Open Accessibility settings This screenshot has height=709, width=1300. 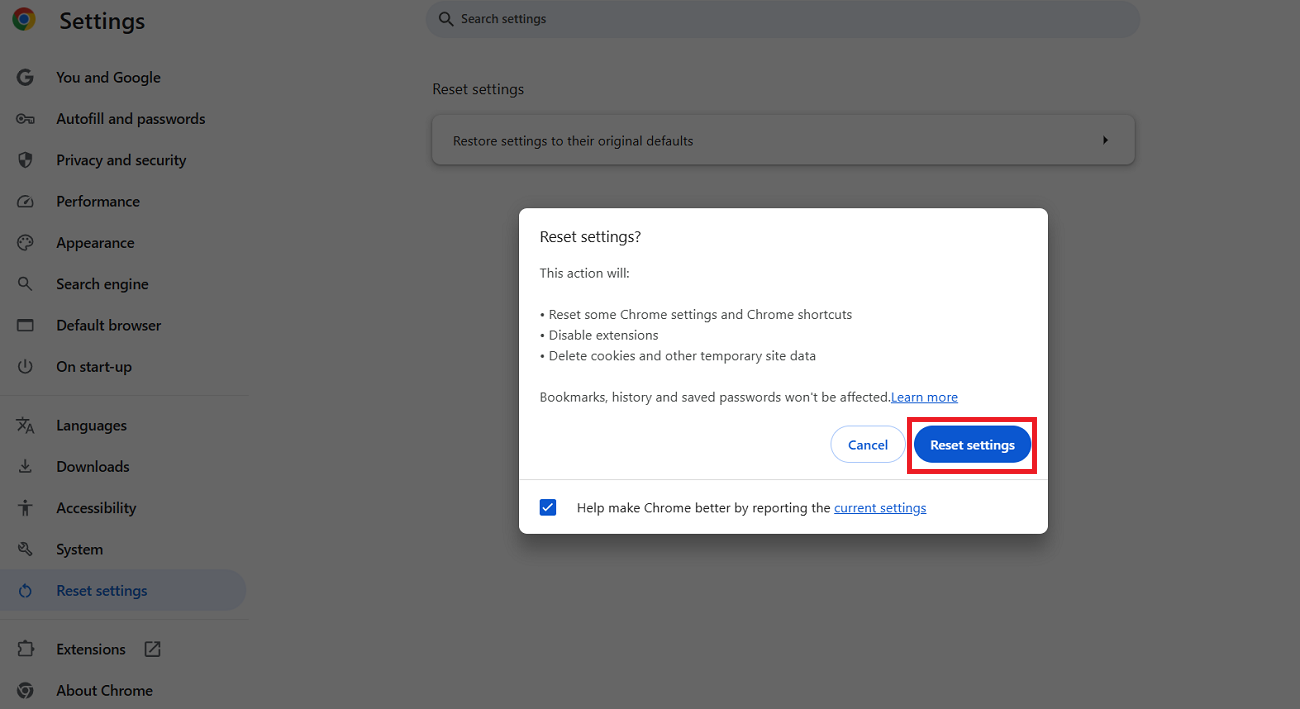96,508
